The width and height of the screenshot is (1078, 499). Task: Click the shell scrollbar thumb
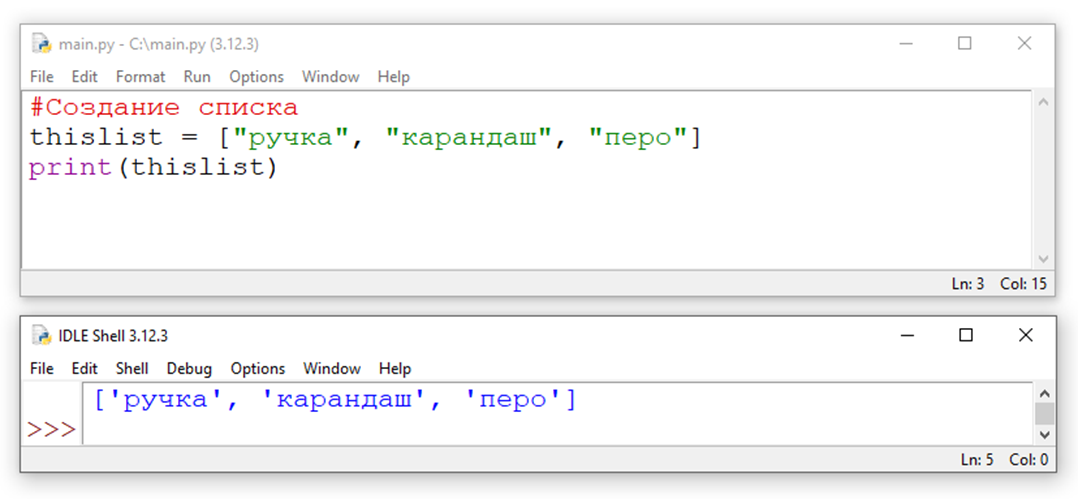click(1044, 413)
